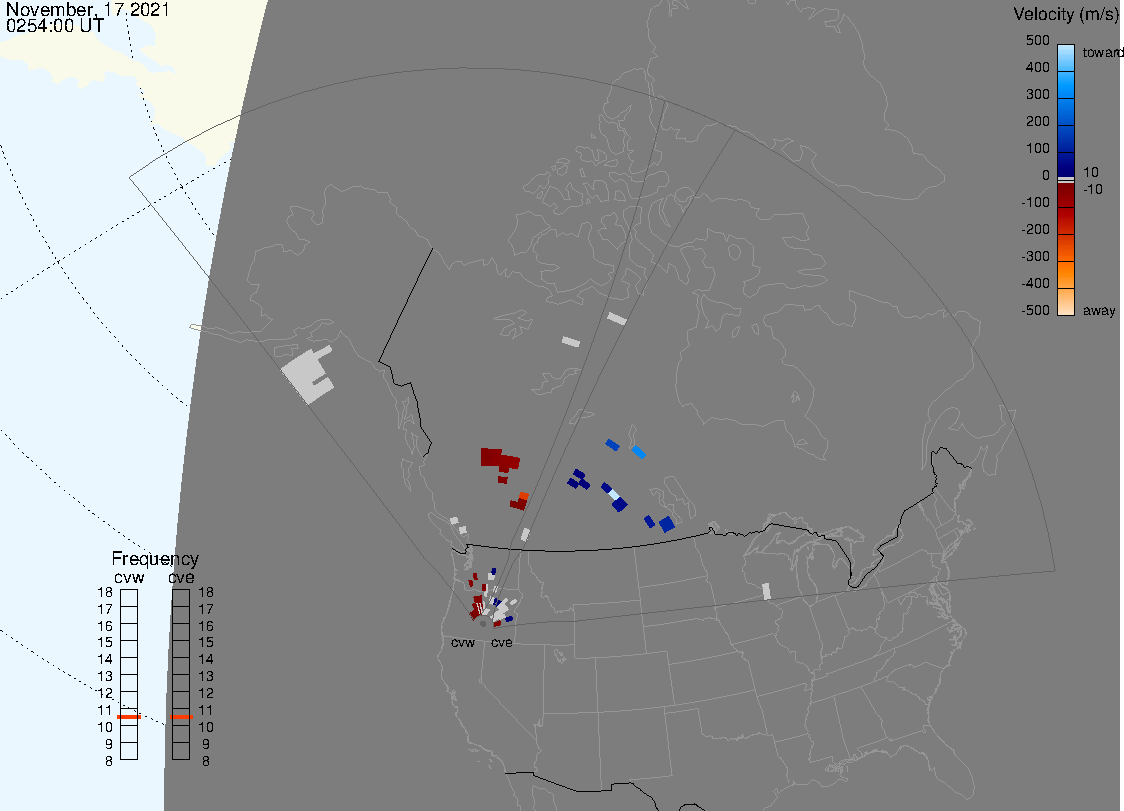
Task: Click the orange-red patch below the dark red cluster
Action: click(x=523, y=496)
